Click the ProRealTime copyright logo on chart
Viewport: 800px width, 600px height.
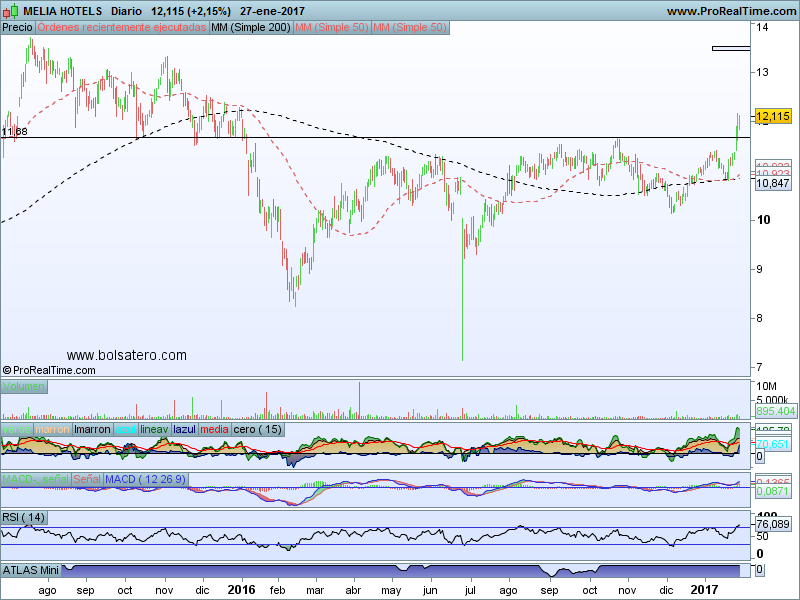(x=48, y=370)
